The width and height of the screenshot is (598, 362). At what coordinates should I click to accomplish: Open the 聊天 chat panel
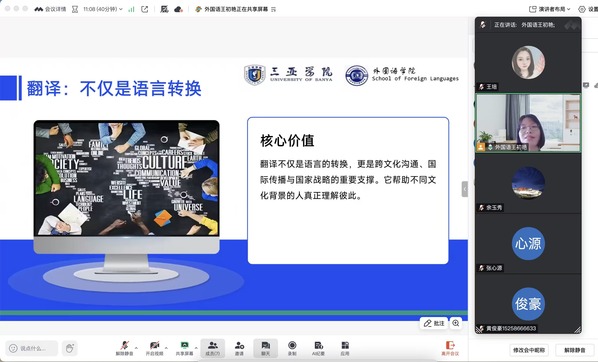[x=265, y=348]
